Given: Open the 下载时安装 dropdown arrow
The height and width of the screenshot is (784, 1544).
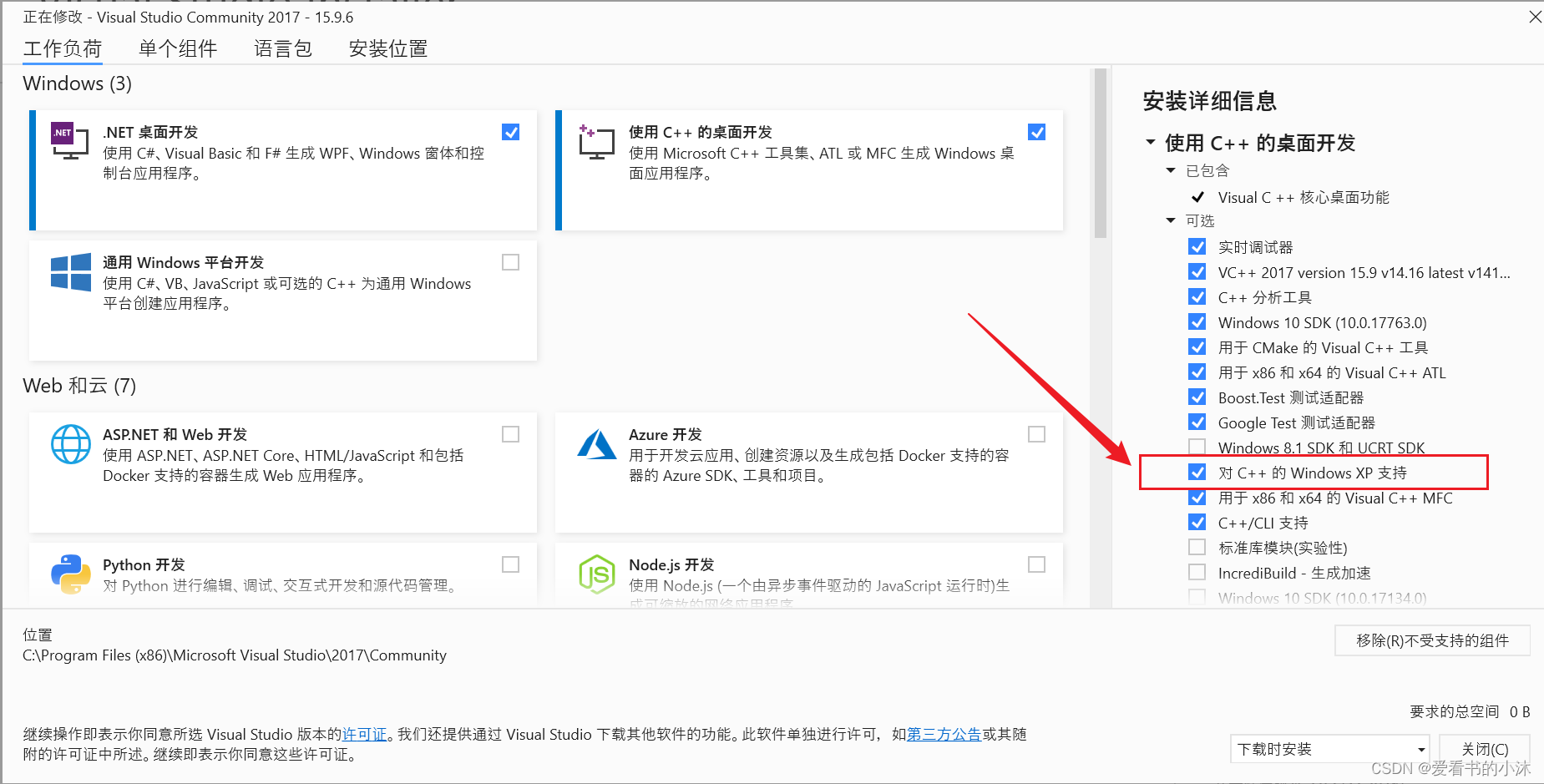Looking at the screenshot, I should 1421,749.
